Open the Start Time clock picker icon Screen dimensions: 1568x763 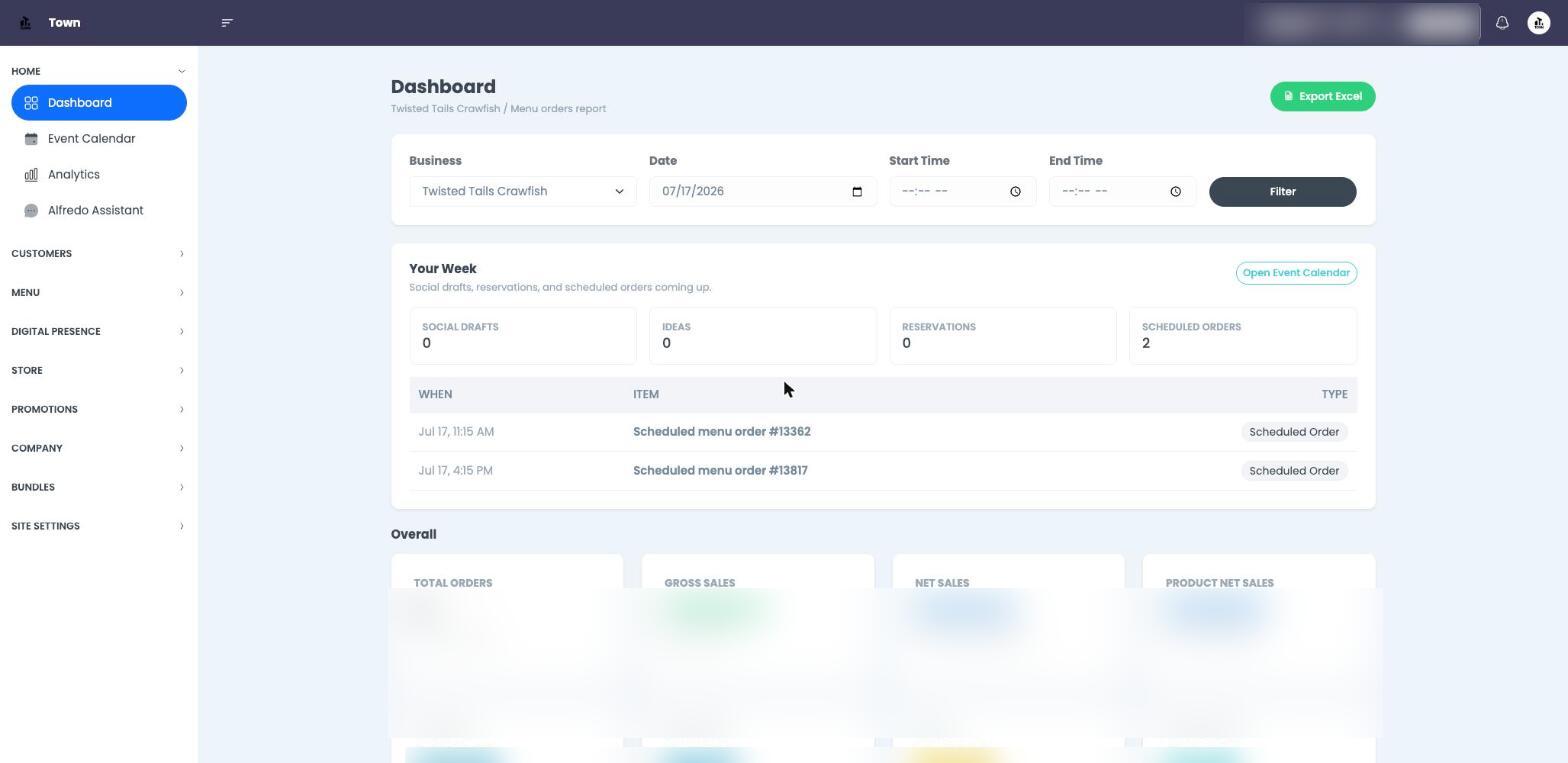pyautogui.click(x=1015, y=192)
